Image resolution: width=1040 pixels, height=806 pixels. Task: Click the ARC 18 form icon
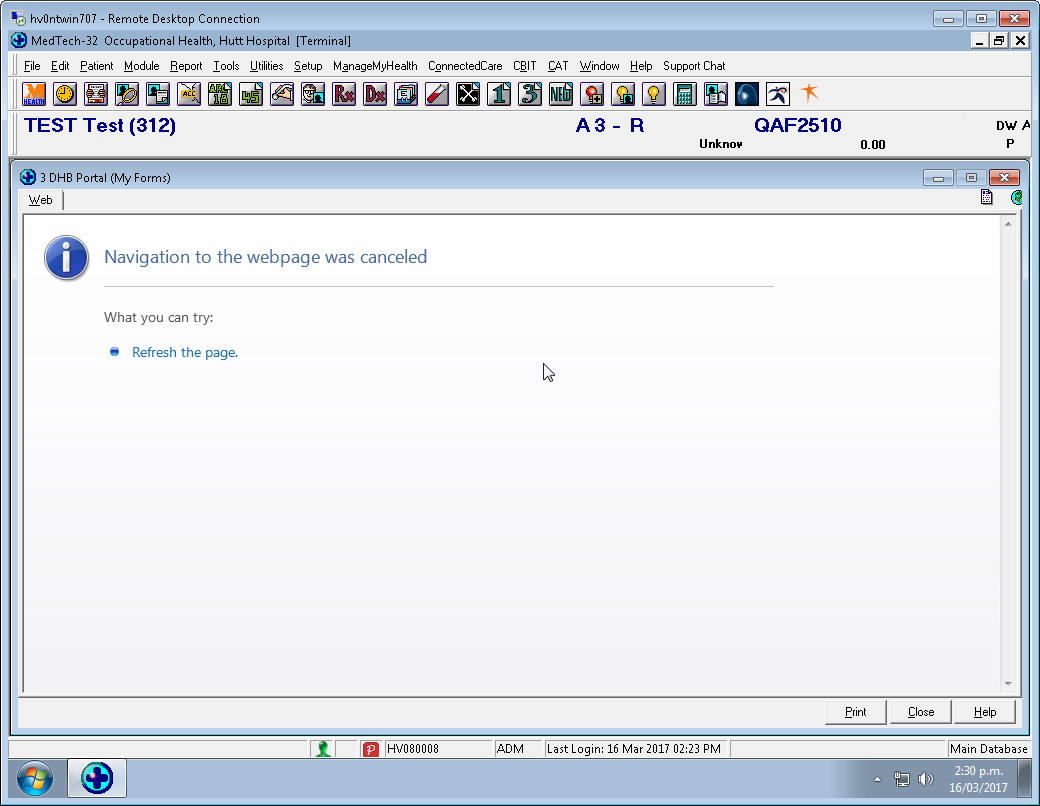coord(220,94)
